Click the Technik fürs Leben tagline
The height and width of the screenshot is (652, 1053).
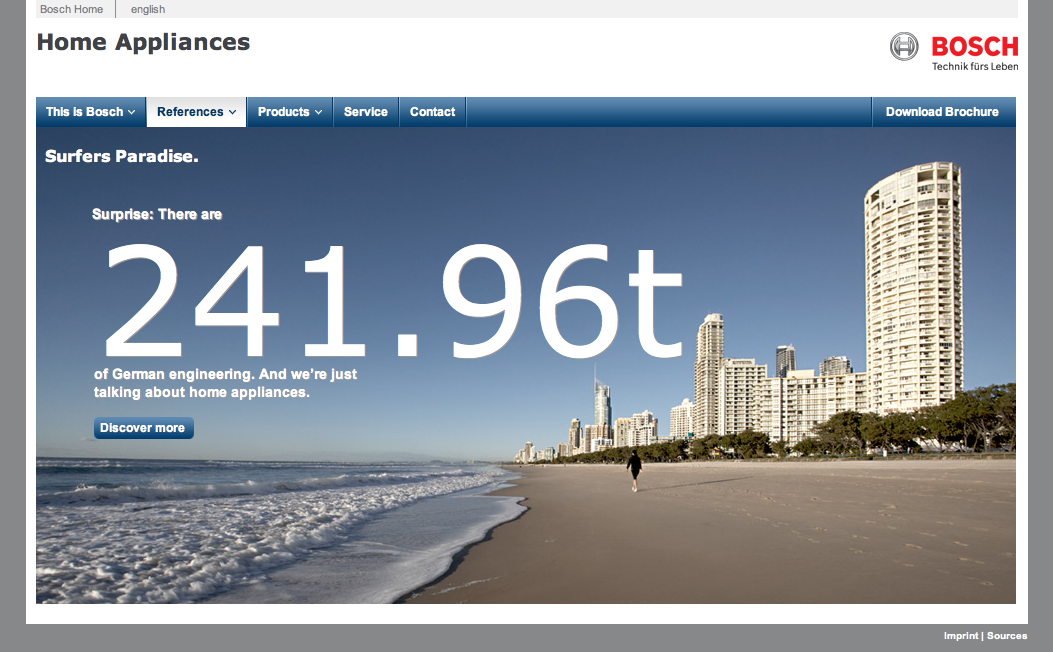pyautogui.click(x=974, y=67)
